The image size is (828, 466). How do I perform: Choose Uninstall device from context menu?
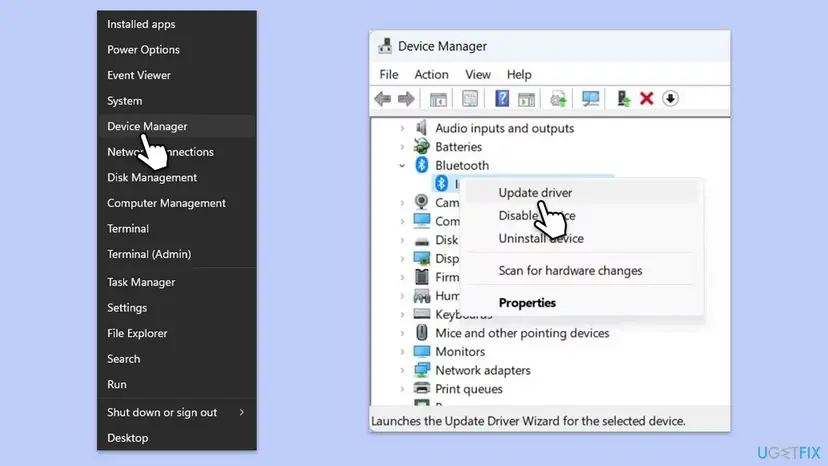[582, 238]
